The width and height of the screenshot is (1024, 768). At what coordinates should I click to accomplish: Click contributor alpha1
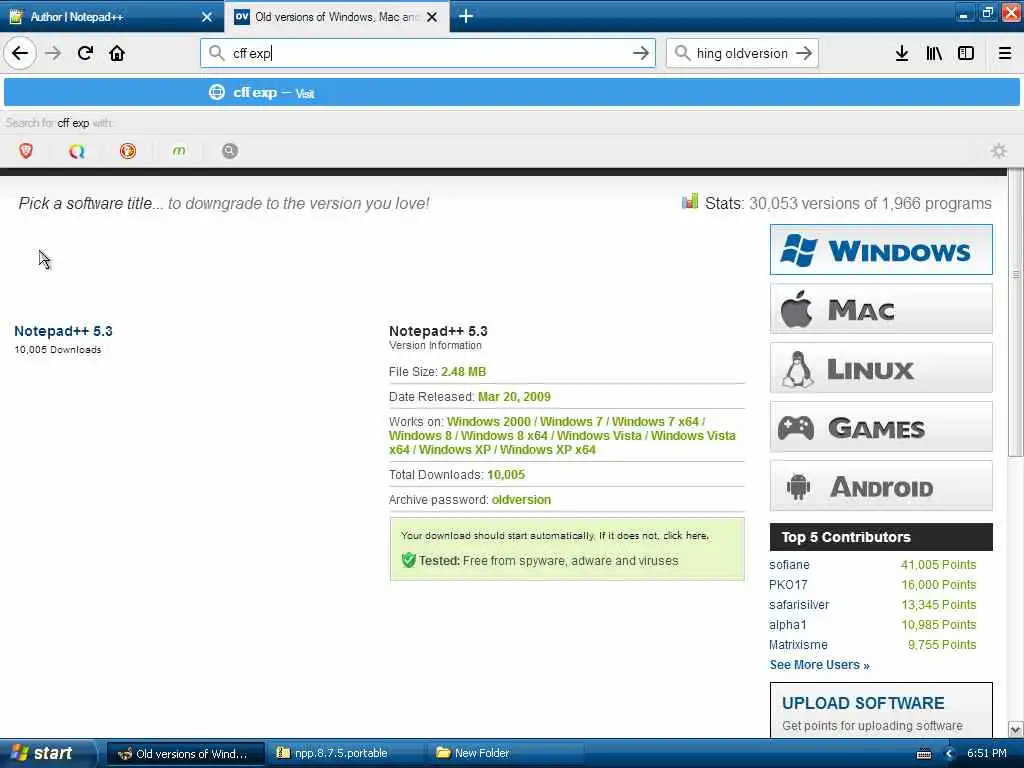[788, 625]
